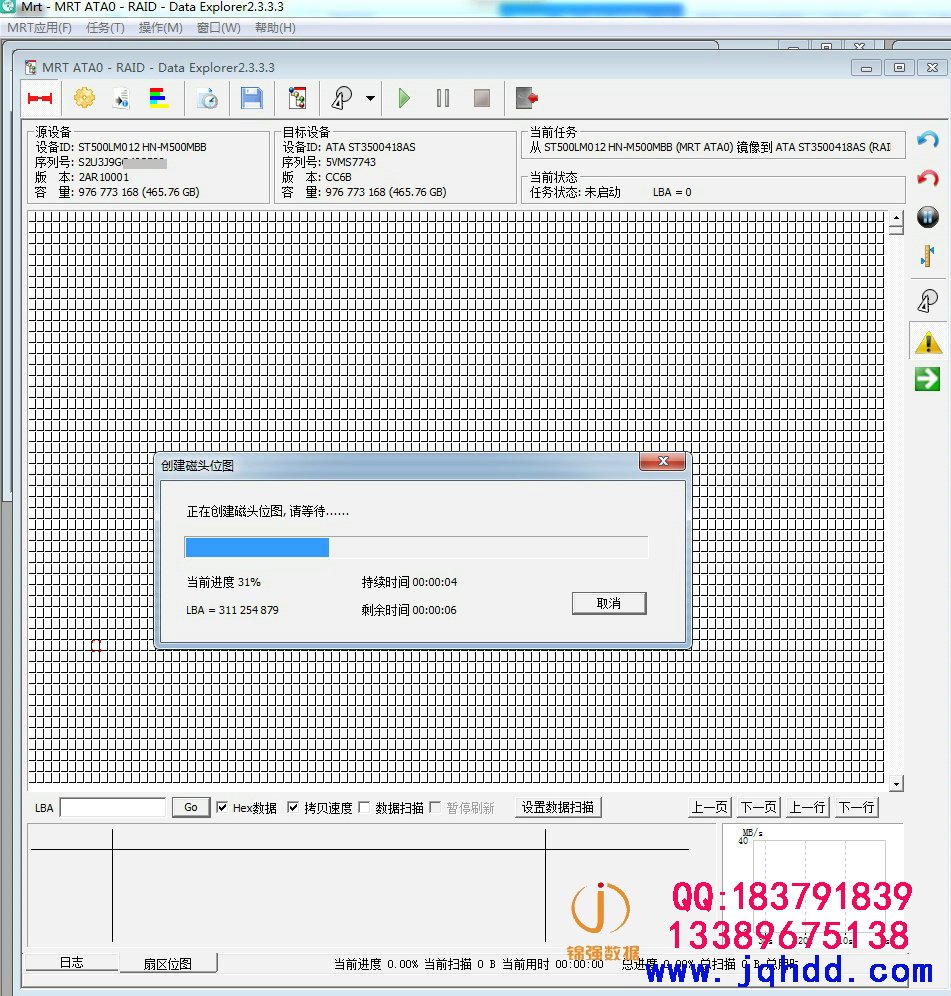Click the yellow warning triangle icon
The height and width of the screenshot is (996, 951).
[927, 342]
